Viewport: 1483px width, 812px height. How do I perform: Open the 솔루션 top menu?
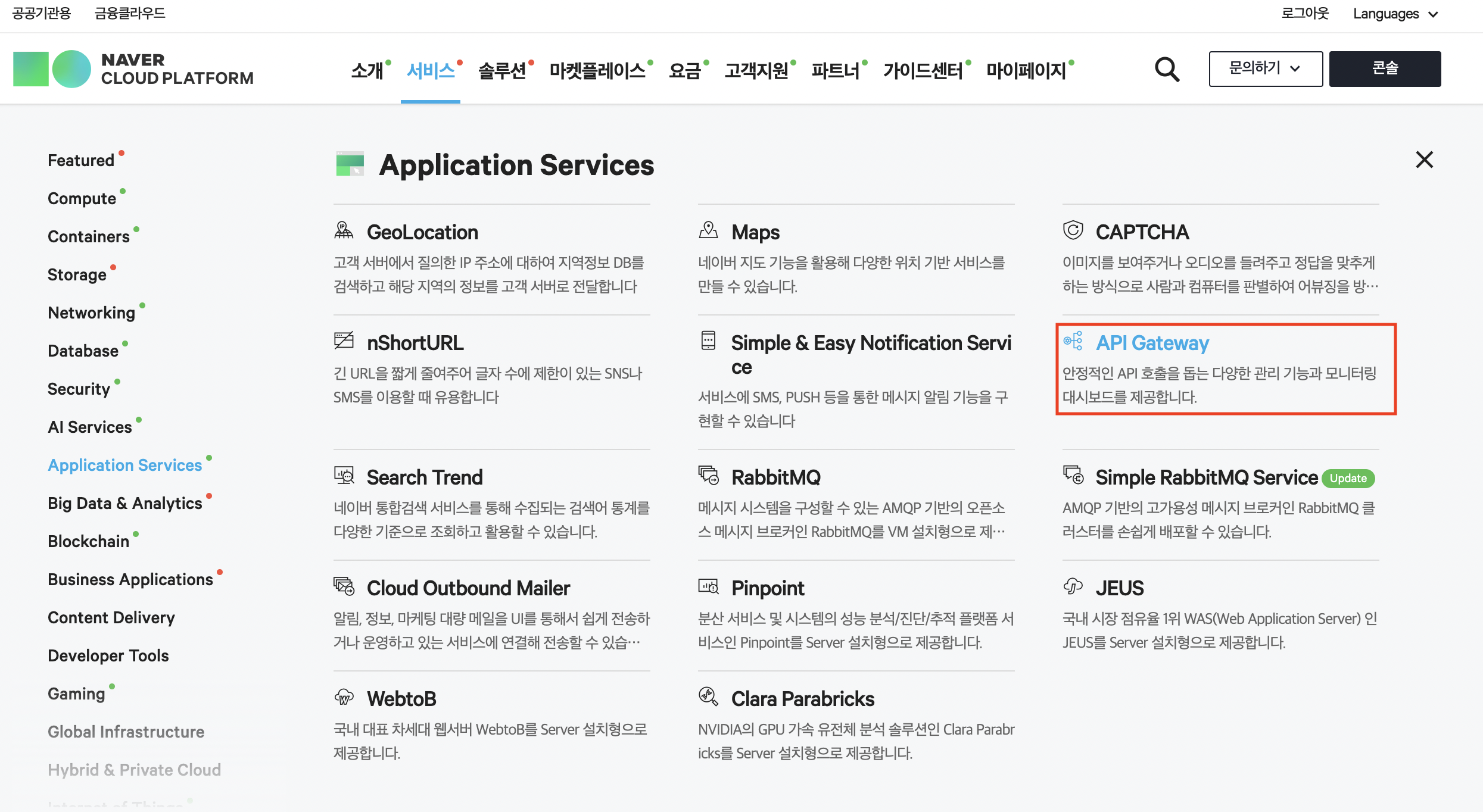point(502,71)
